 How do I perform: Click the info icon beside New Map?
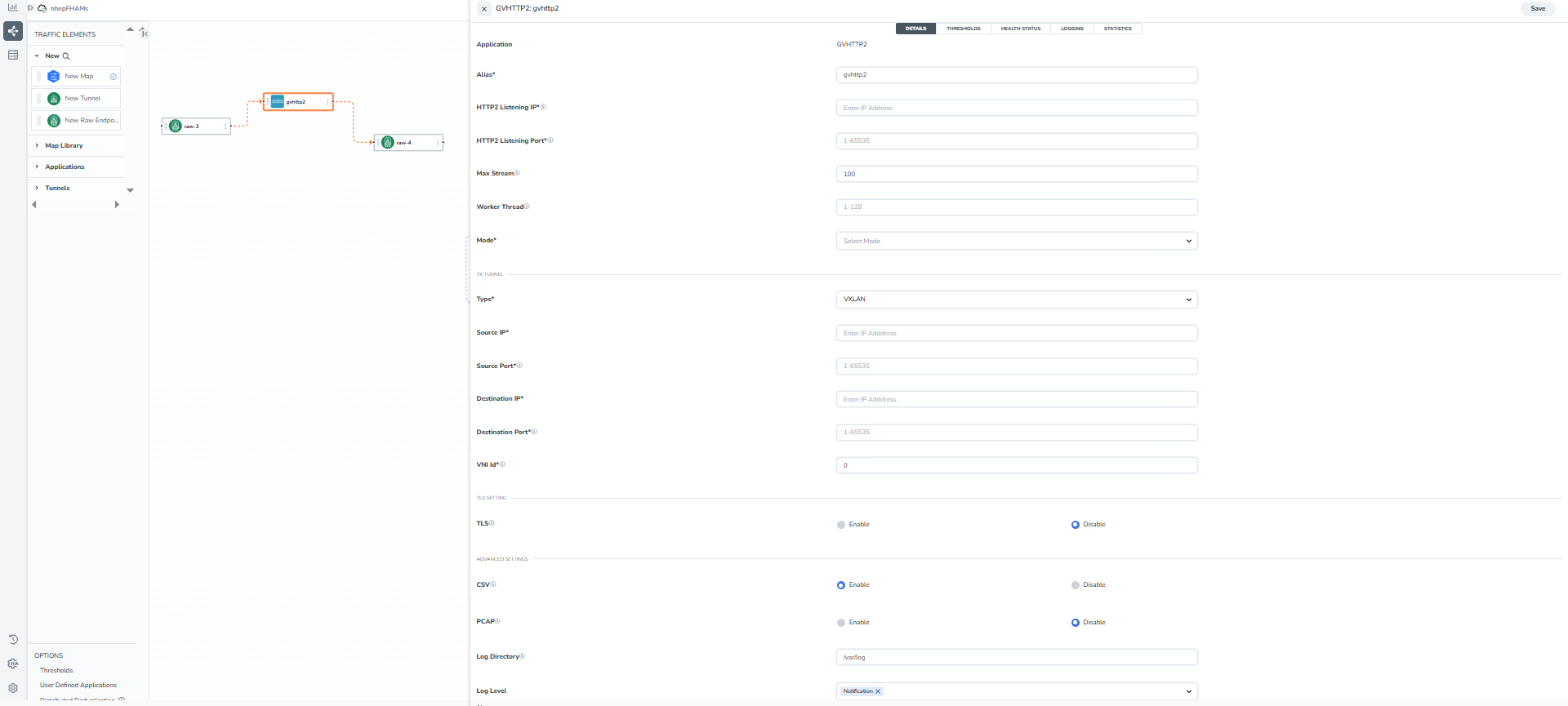(114, 77)
